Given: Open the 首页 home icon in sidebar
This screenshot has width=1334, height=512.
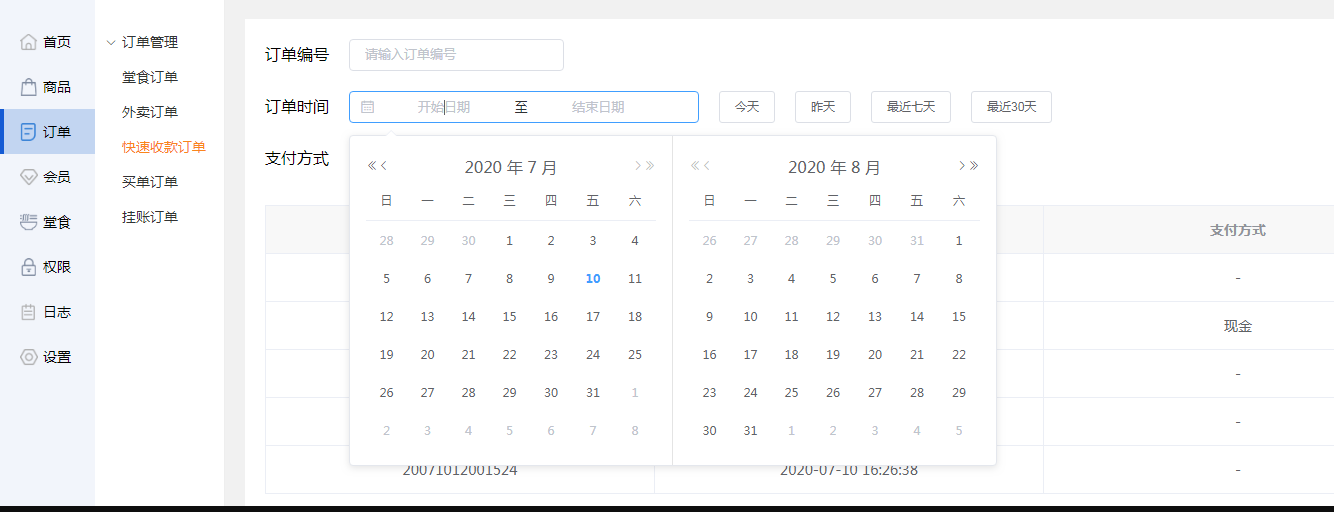Looking at the screenshot, I should tap(28, 42).
